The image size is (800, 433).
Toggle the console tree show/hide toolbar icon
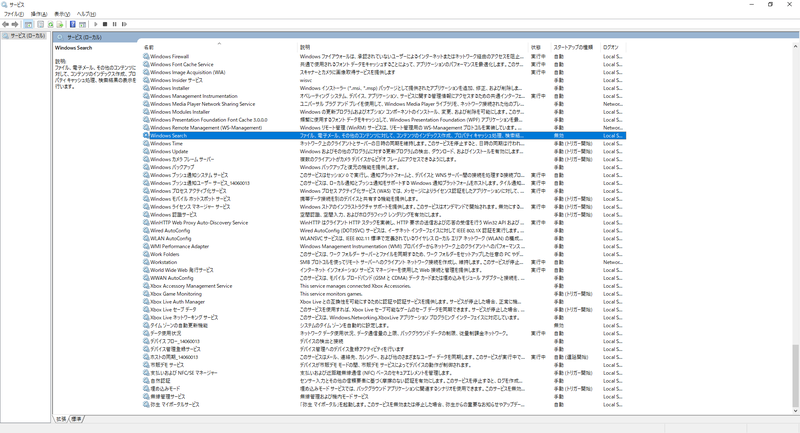click(x=29, y=24)
